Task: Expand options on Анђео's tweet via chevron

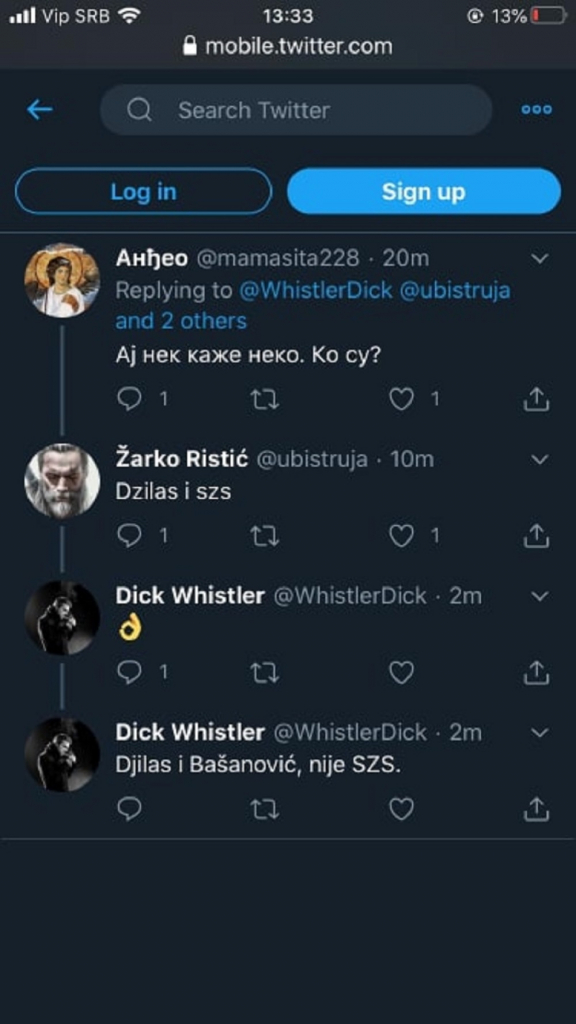Action: (540, 258)
